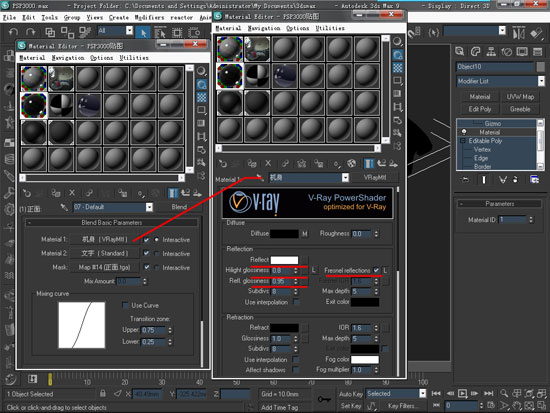Go to the start frame
The image size is (550, 413).
click(436, 393)
